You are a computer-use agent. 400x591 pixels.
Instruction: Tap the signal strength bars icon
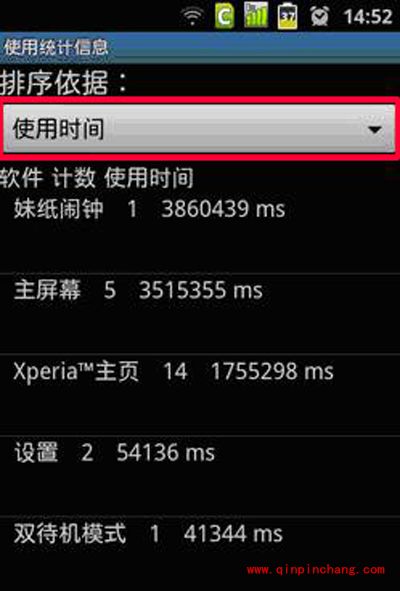point(256,15)
